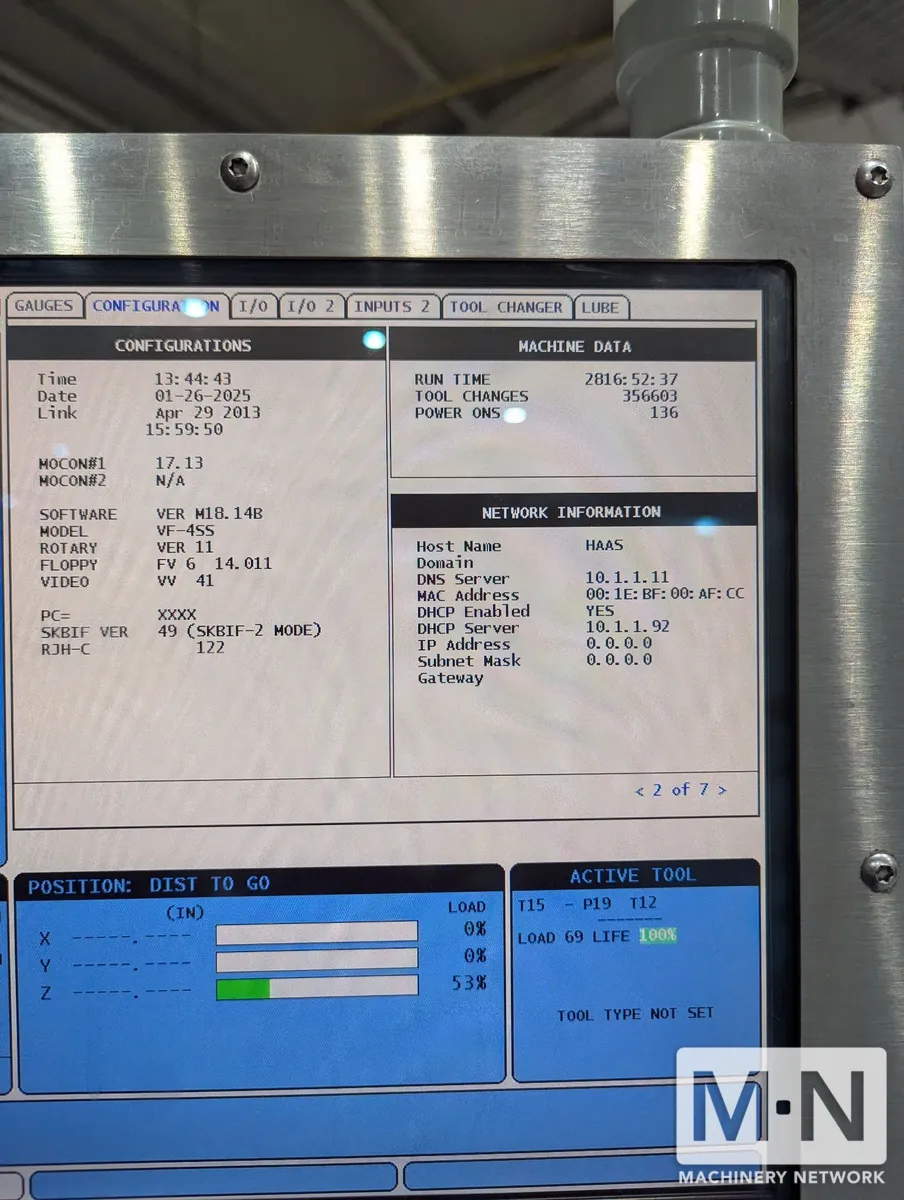Select the IP Address 0.0.0.0 value
This screenshot has width=904, height=1200.
pos(619,644)
